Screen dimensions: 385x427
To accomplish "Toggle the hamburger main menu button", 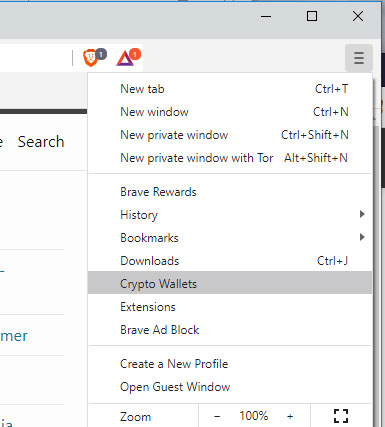I will click(359, 58).
